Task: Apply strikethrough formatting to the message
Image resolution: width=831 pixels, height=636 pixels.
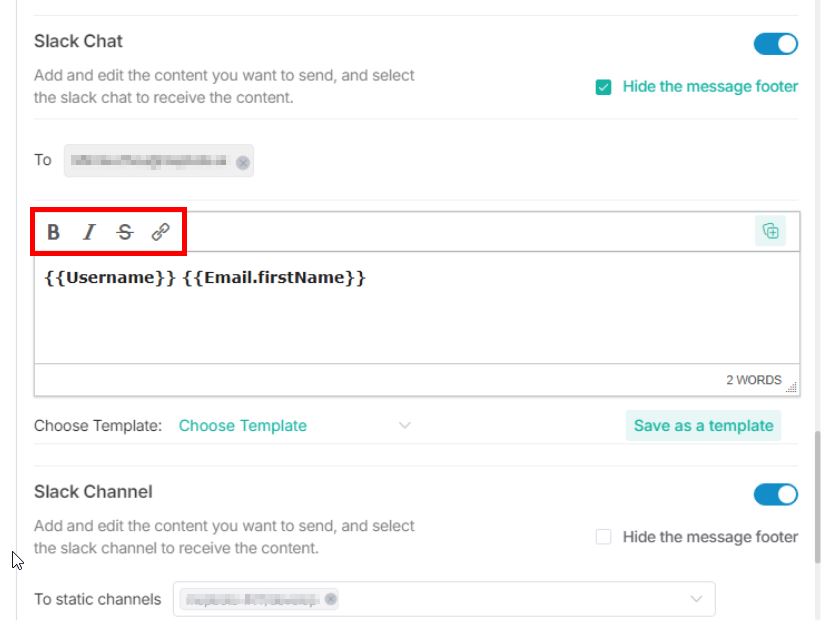Action: (122, 231)
